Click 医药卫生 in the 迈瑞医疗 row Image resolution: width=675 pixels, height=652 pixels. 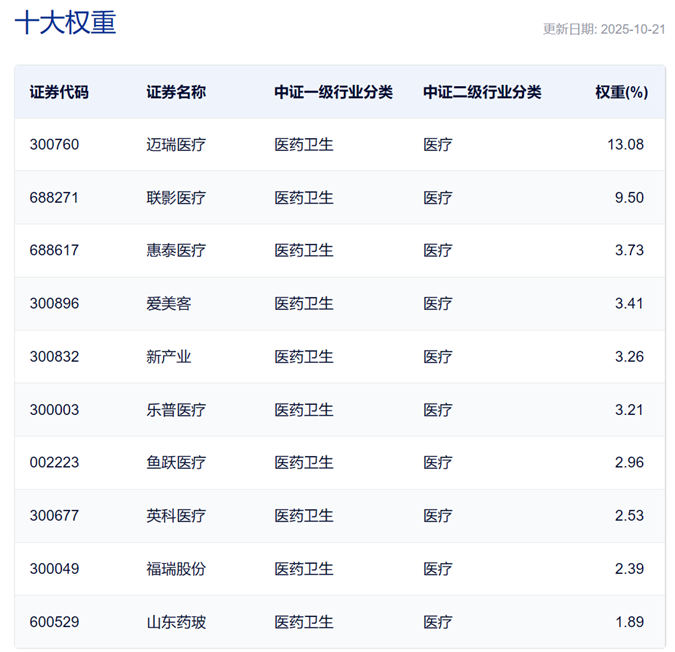tap(304, 145)
